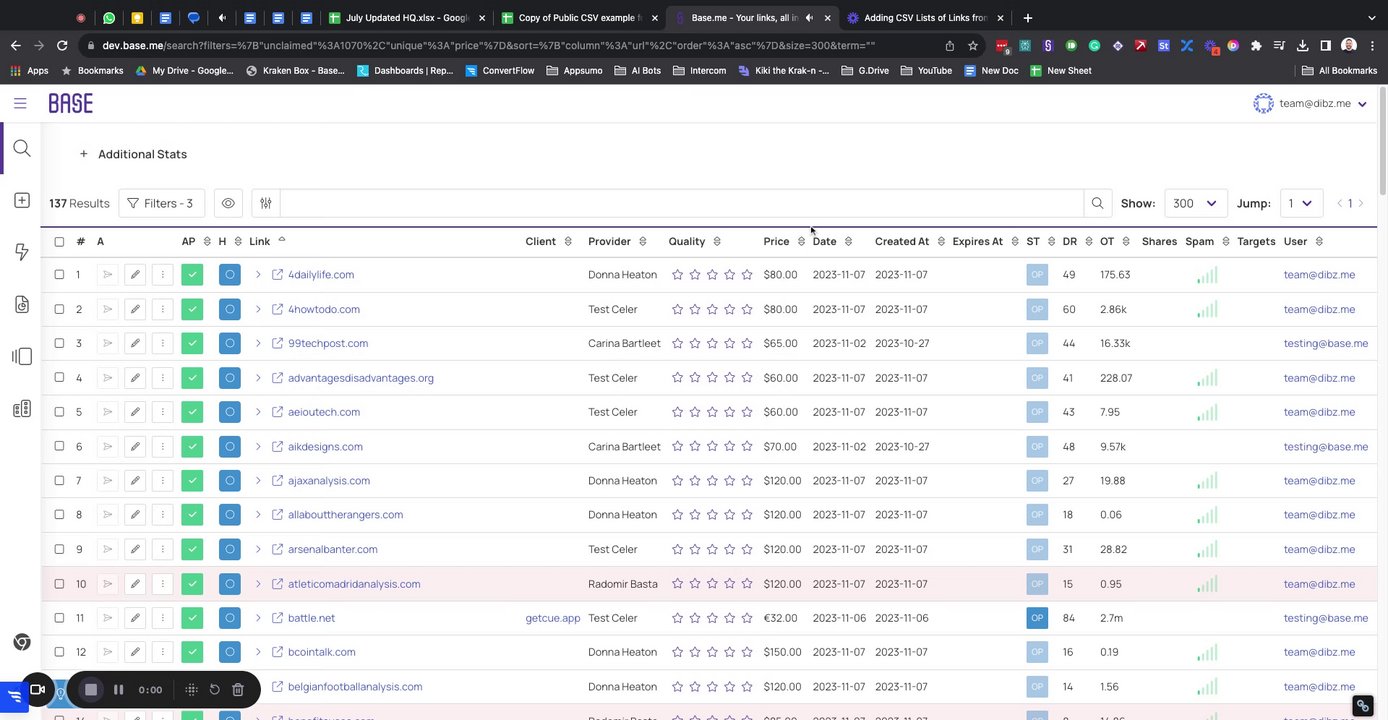Open the hamburger menu next to BASE logo
Screen dimensions: 1388x720
click(x=20, y=104)
